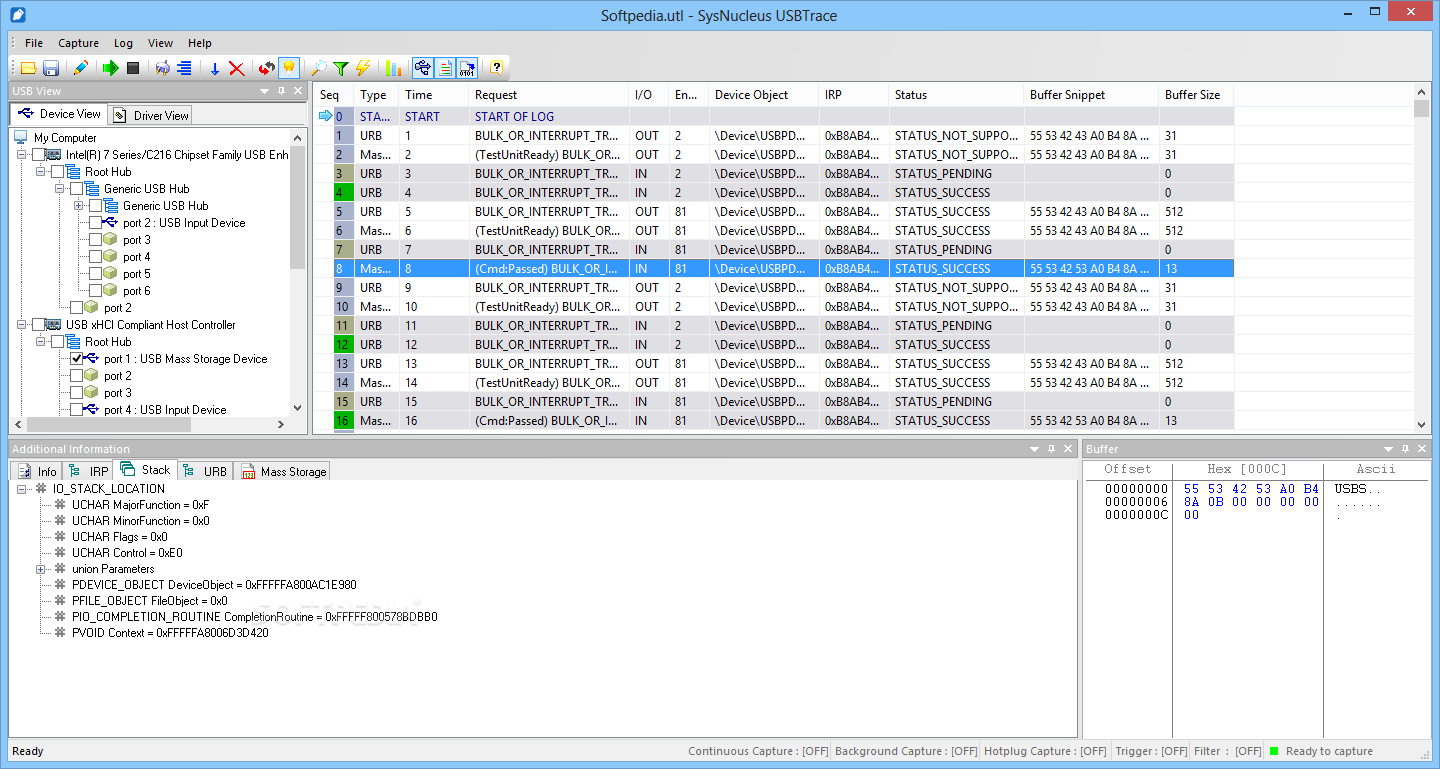
Task: Switch to the Mass Storage tab
Action: point(283,471)
